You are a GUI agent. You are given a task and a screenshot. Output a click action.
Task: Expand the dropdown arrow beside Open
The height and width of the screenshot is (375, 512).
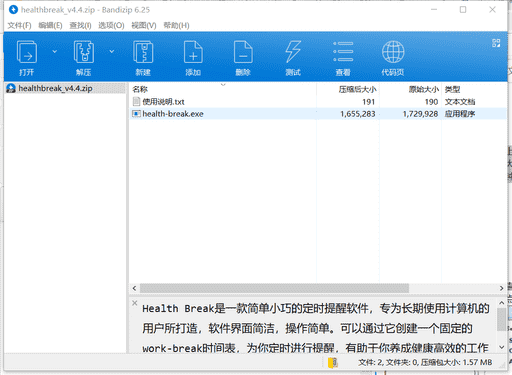point(55,51)
